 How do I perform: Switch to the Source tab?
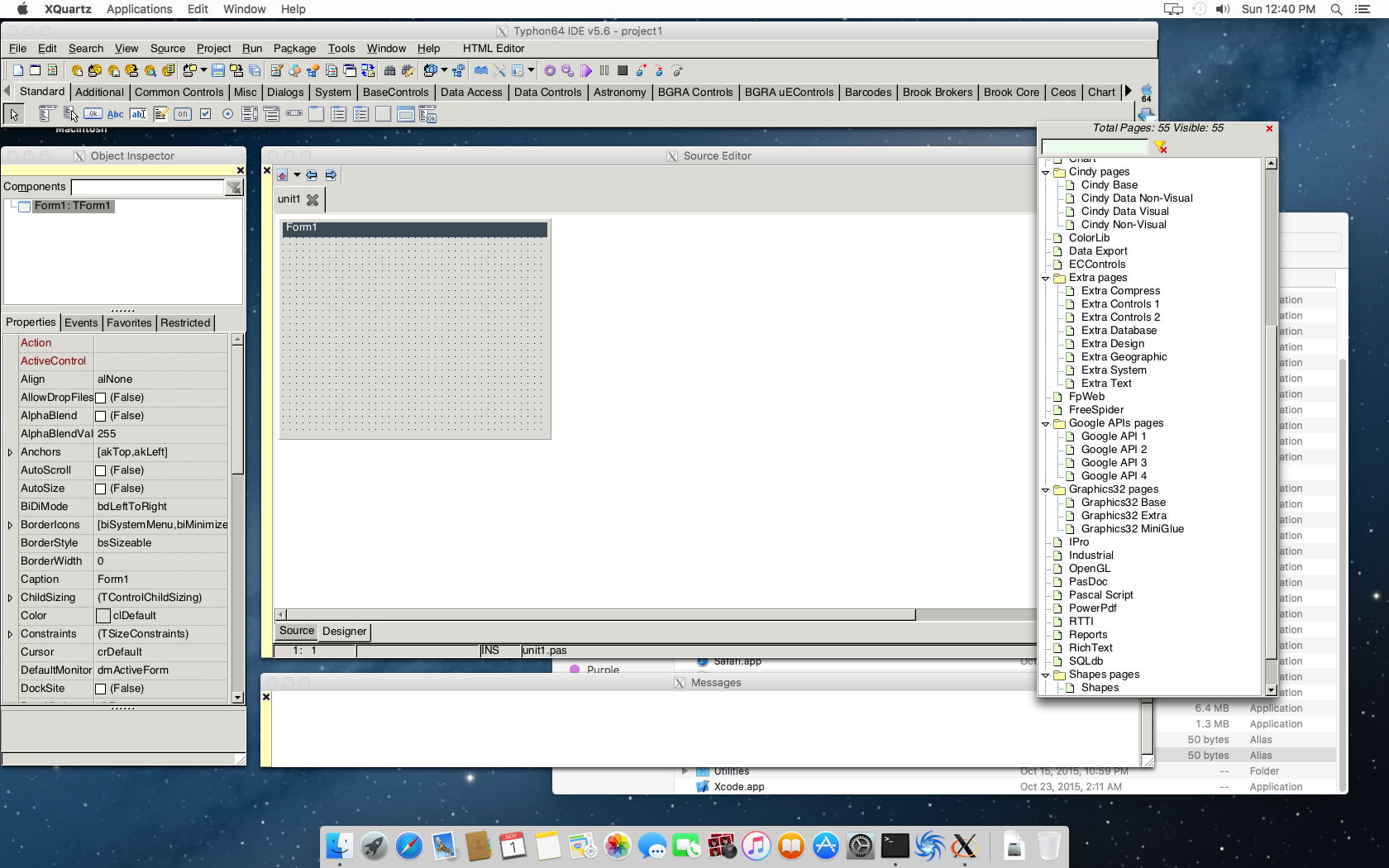point(297,631)
